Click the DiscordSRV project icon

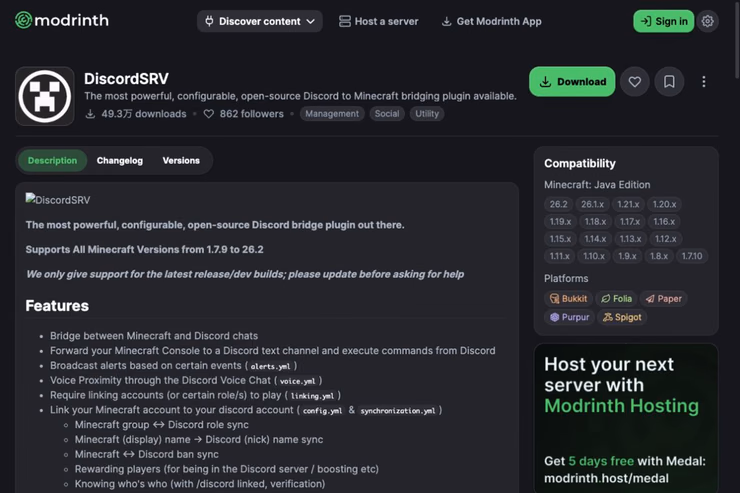pyautogui.click(x=45, y=96)
